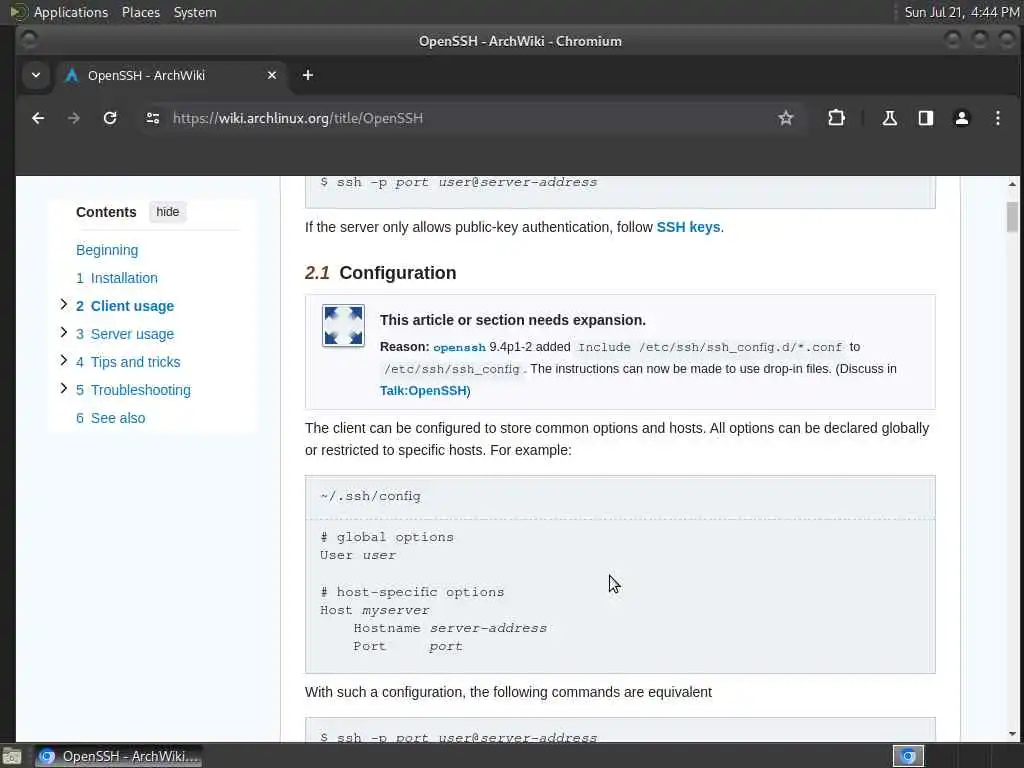Click the ~/.ssh/config code block title
The width and height of the screenshot is (1024, 768).
[x=370, y=496]
